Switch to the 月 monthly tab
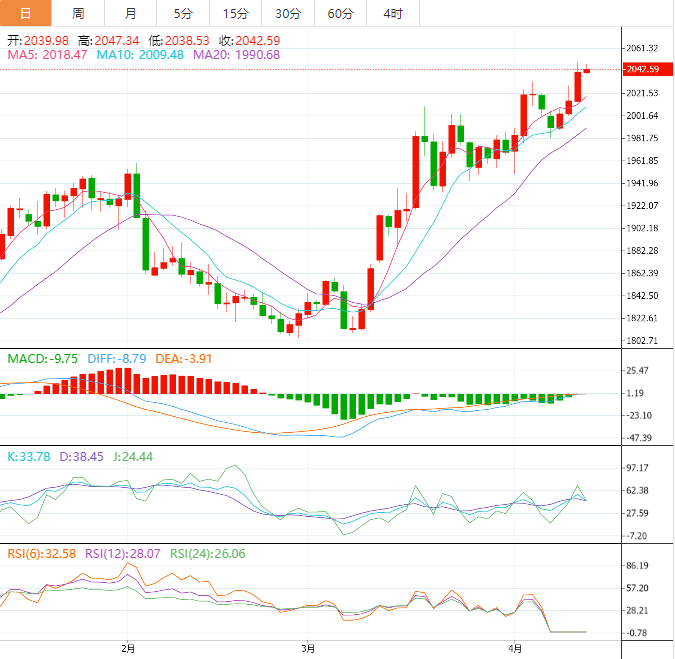 pyautogui.click(x=130, y=13)
